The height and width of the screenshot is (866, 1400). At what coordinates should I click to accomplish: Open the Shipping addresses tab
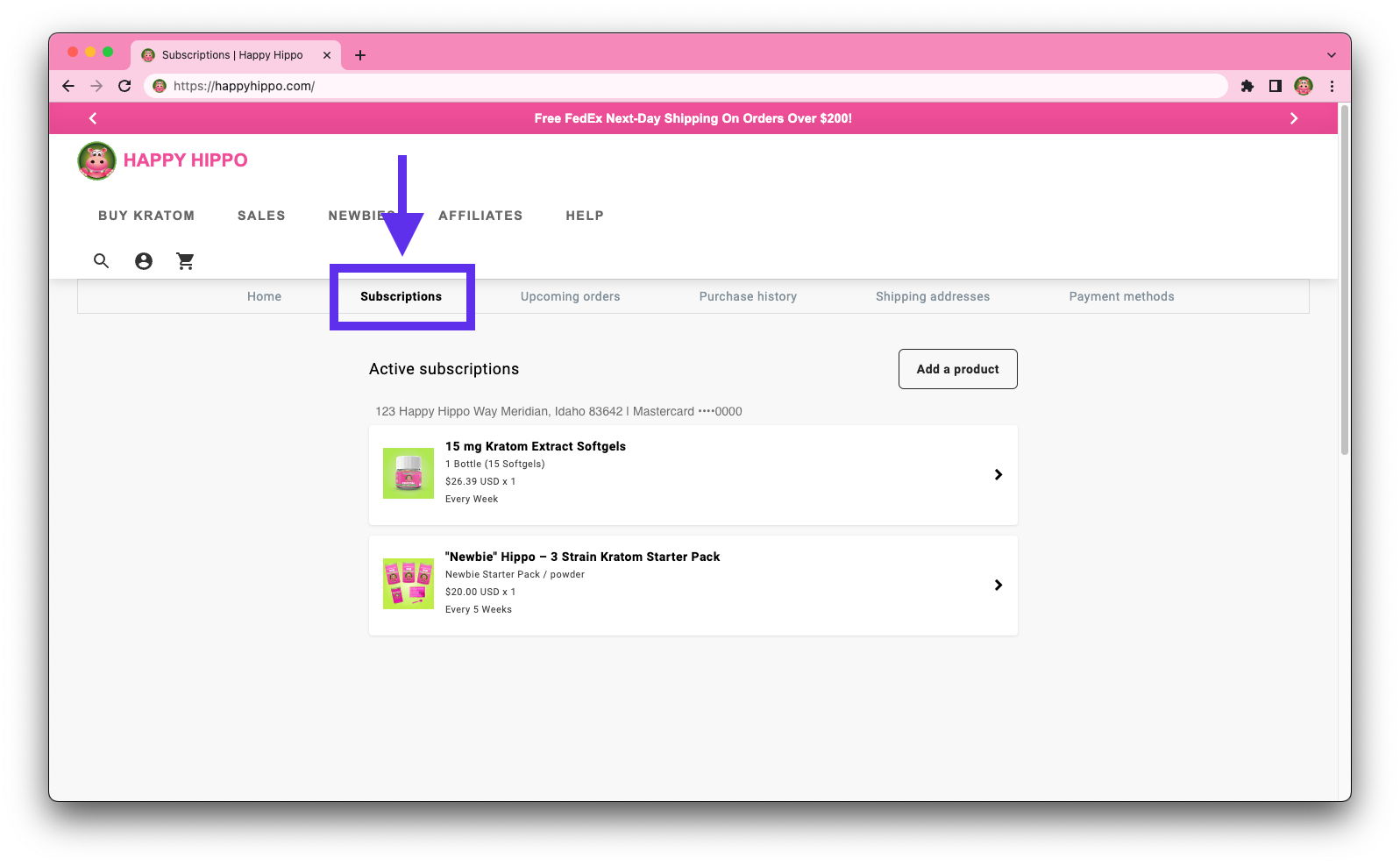pyautogui.click(x=933, y=296)
